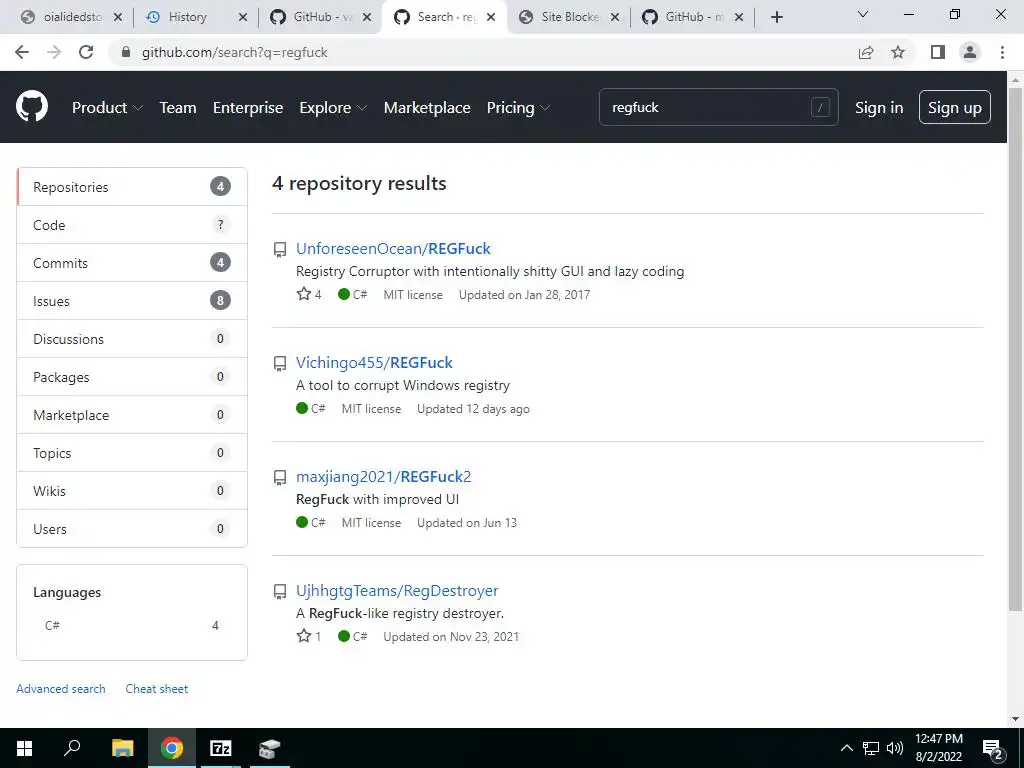Open the Chrome profile avatar icon
The width and height of the screenshot is (1024, 768).
[970, 52]
